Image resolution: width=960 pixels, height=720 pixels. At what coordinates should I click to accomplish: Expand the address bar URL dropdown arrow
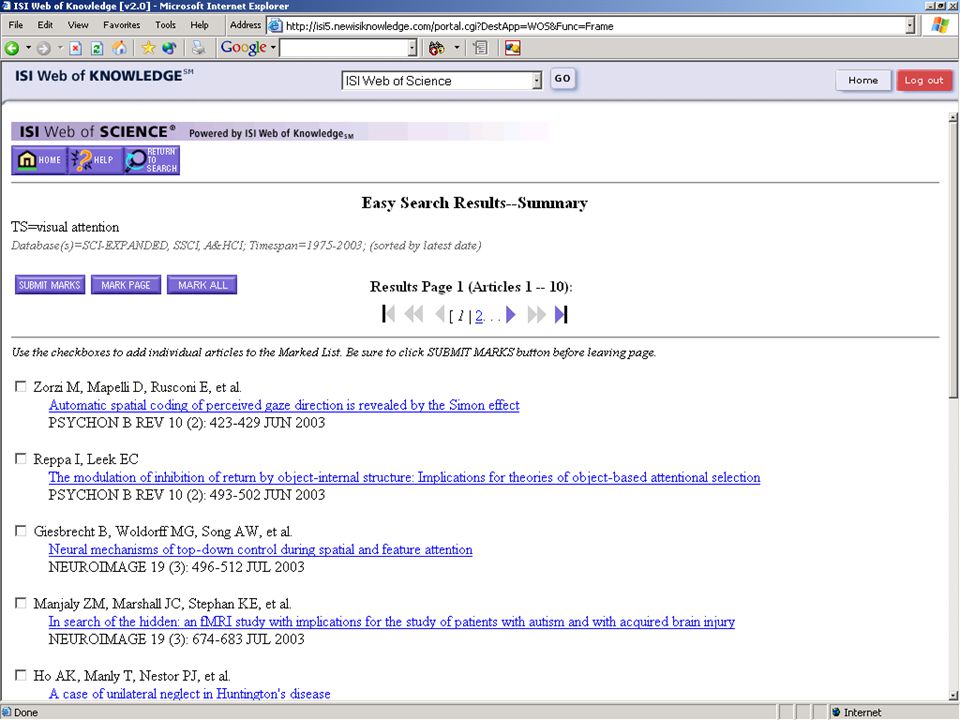(910, 26)
